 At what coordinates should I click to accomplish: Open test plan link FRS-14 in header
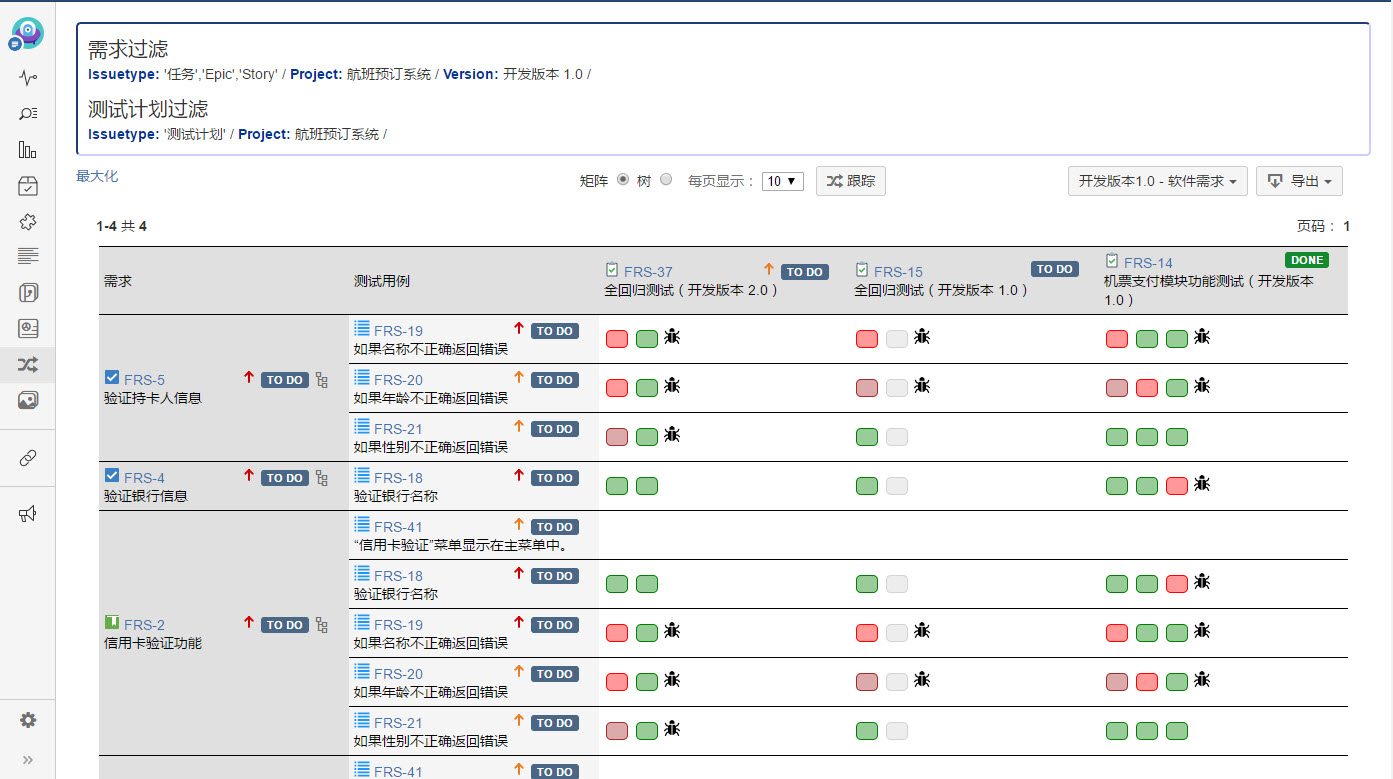coord(1148,263)
